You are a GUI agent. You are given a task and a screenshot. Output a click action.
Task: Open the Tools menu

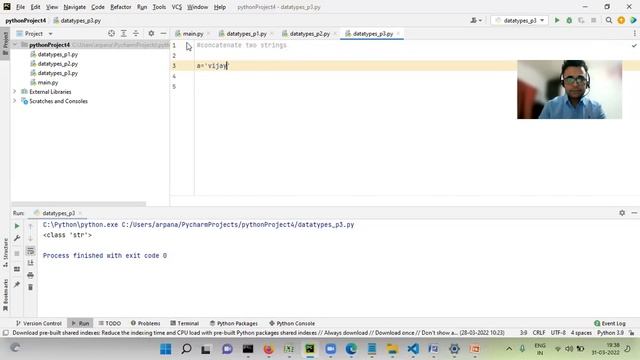click(159, 7)
